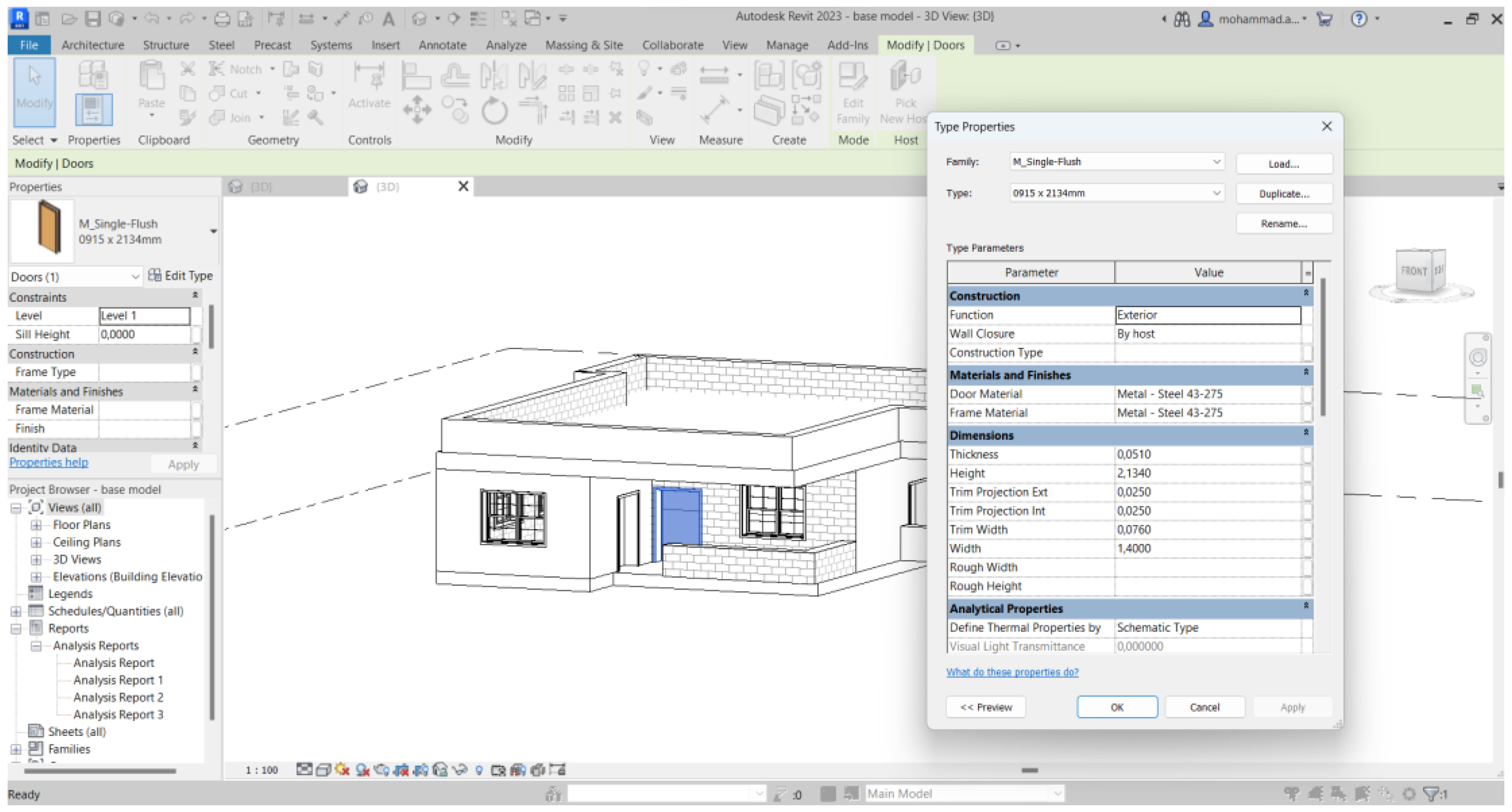Click the Paste clipboard icon

tap(151, 79)
